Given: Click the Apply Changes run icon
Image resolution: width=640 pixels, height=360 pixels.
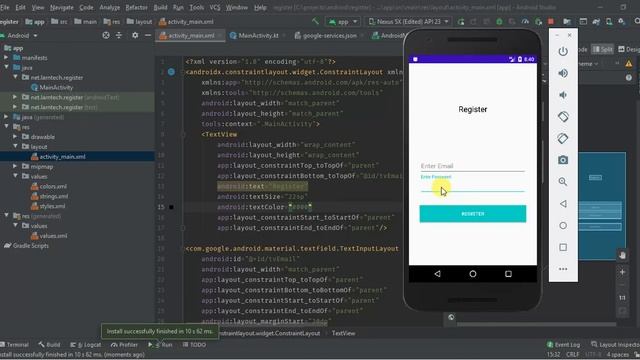Looking at the screenshot, I should (461, 21).
